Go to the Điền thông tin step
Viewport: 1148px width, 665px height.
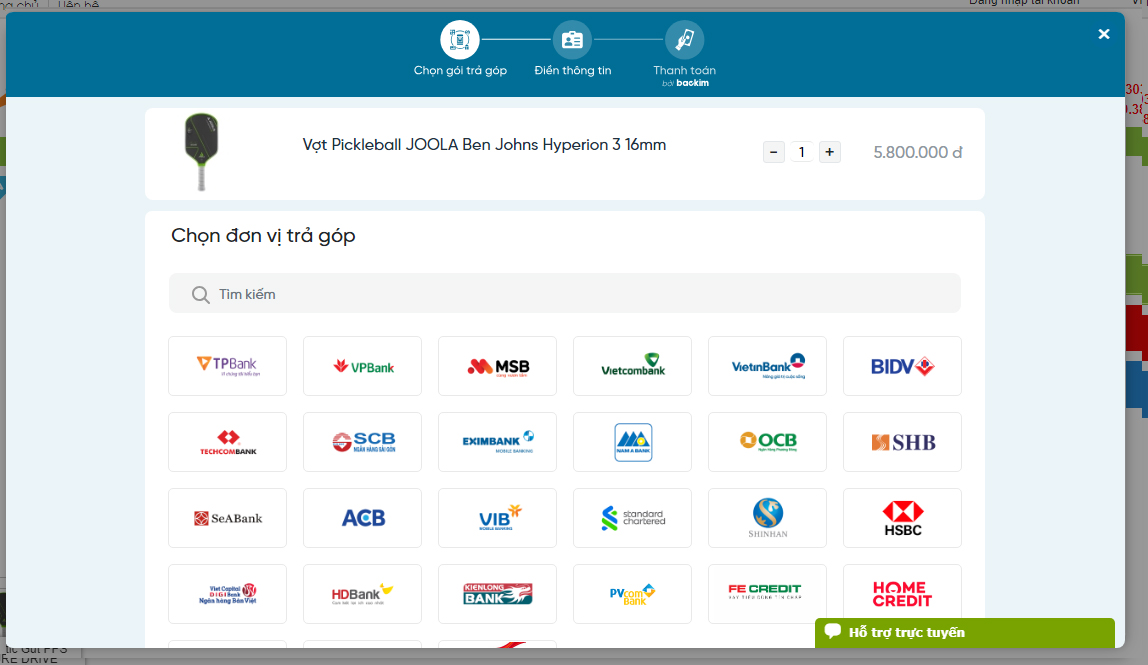573,48
